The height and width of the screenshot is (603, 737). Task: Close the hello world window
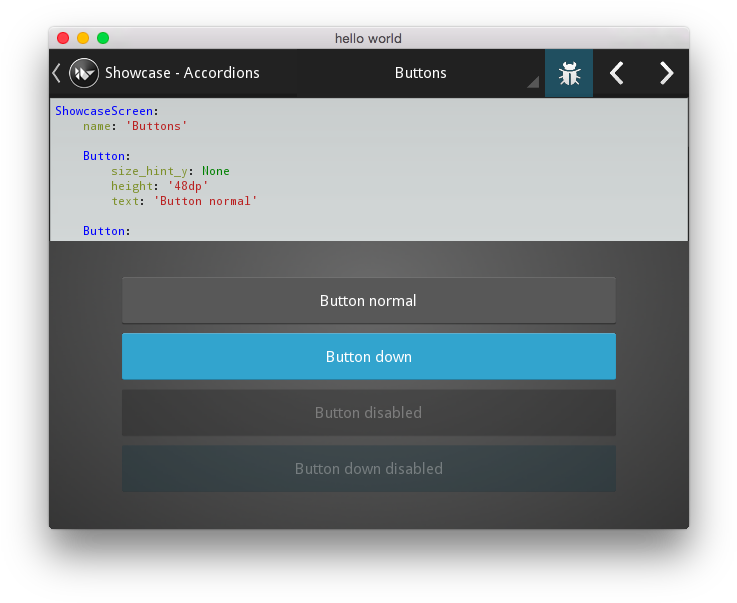63,38
